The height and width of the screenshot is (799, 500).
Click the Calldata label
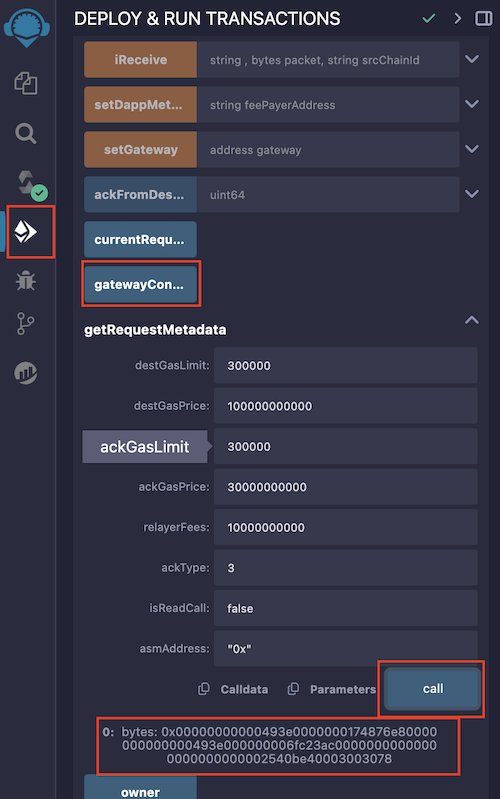click(244, 689)
